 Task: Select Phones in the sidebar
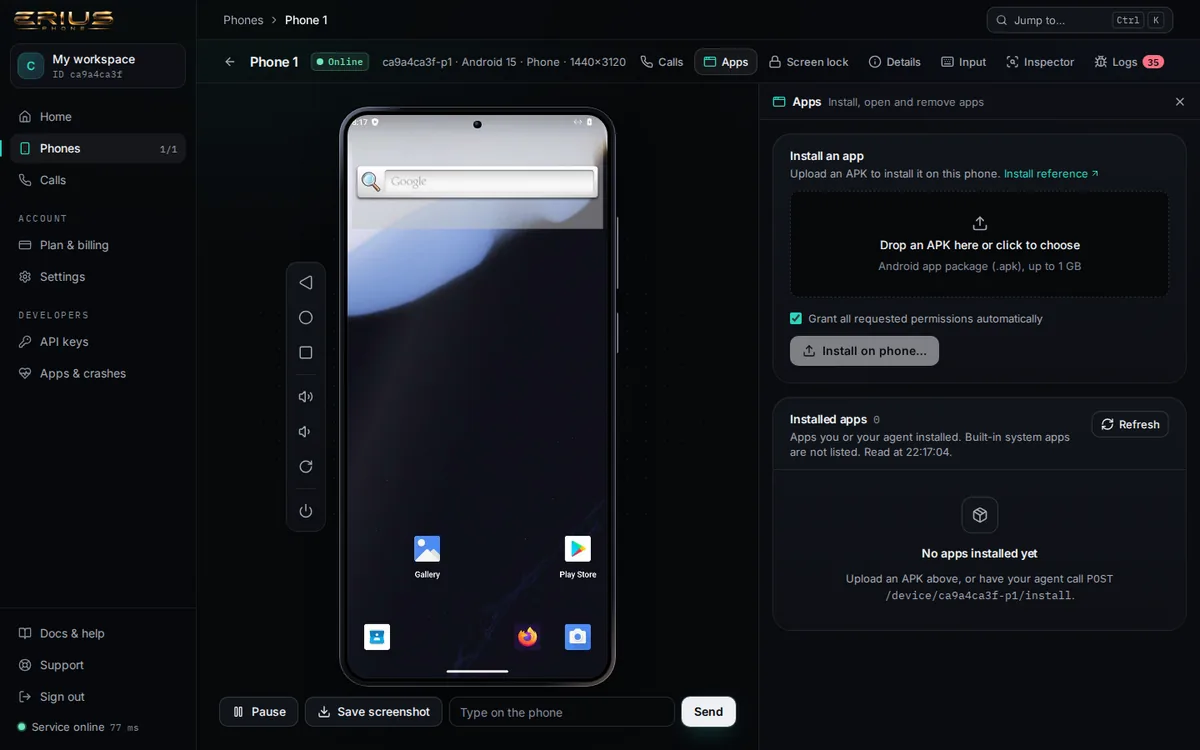(x=98, y=149)
